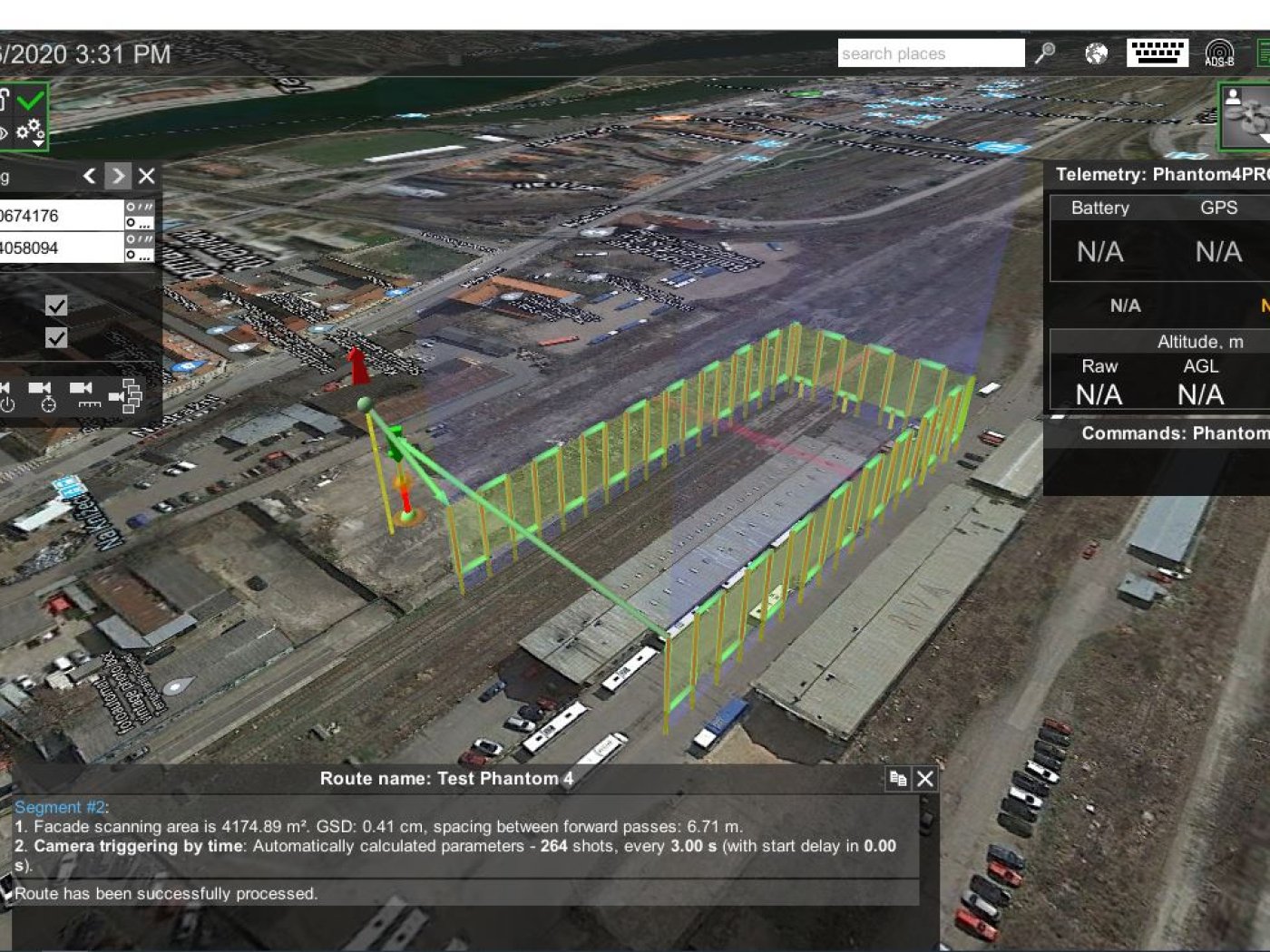This screenshot has height=952, width=1270.
Task: Close the Route name Test Phantom 4 log
Action: tap(925, 779)
